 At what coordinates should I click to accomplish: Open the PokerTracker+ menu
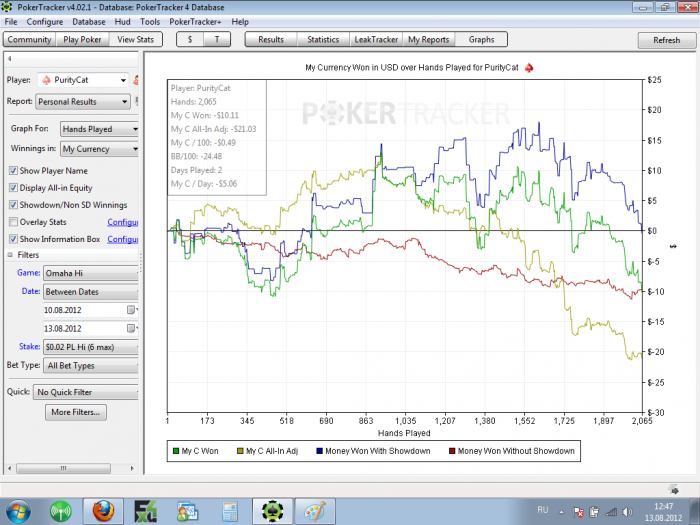(195, 22)
